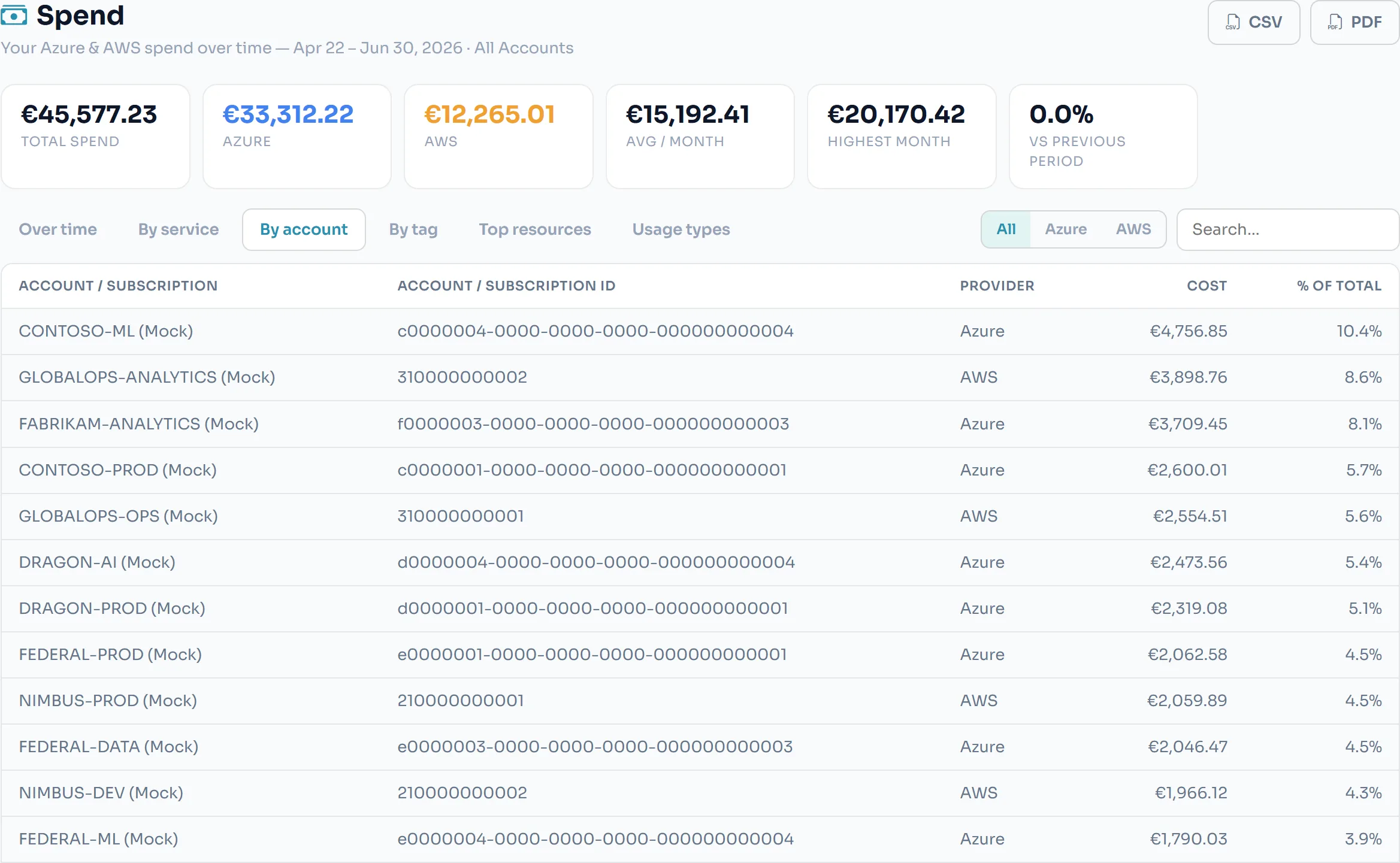
Task: Select FEDERAL-ML (Mock) account name
Action: pyautogui.click(x=98, y=839)
